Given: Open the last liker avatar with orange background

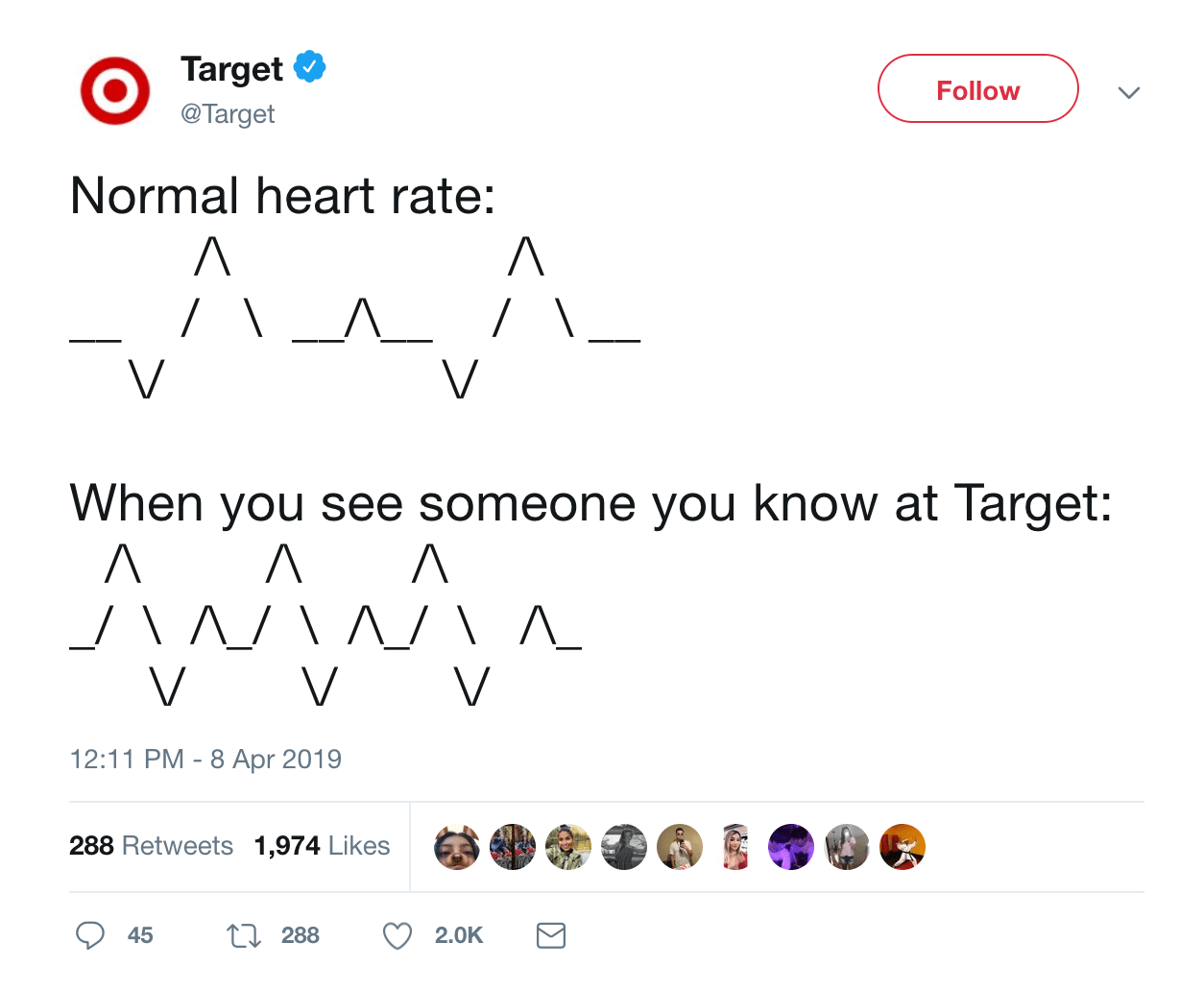Looking at the screenshot, I should (x=902, y=846).
